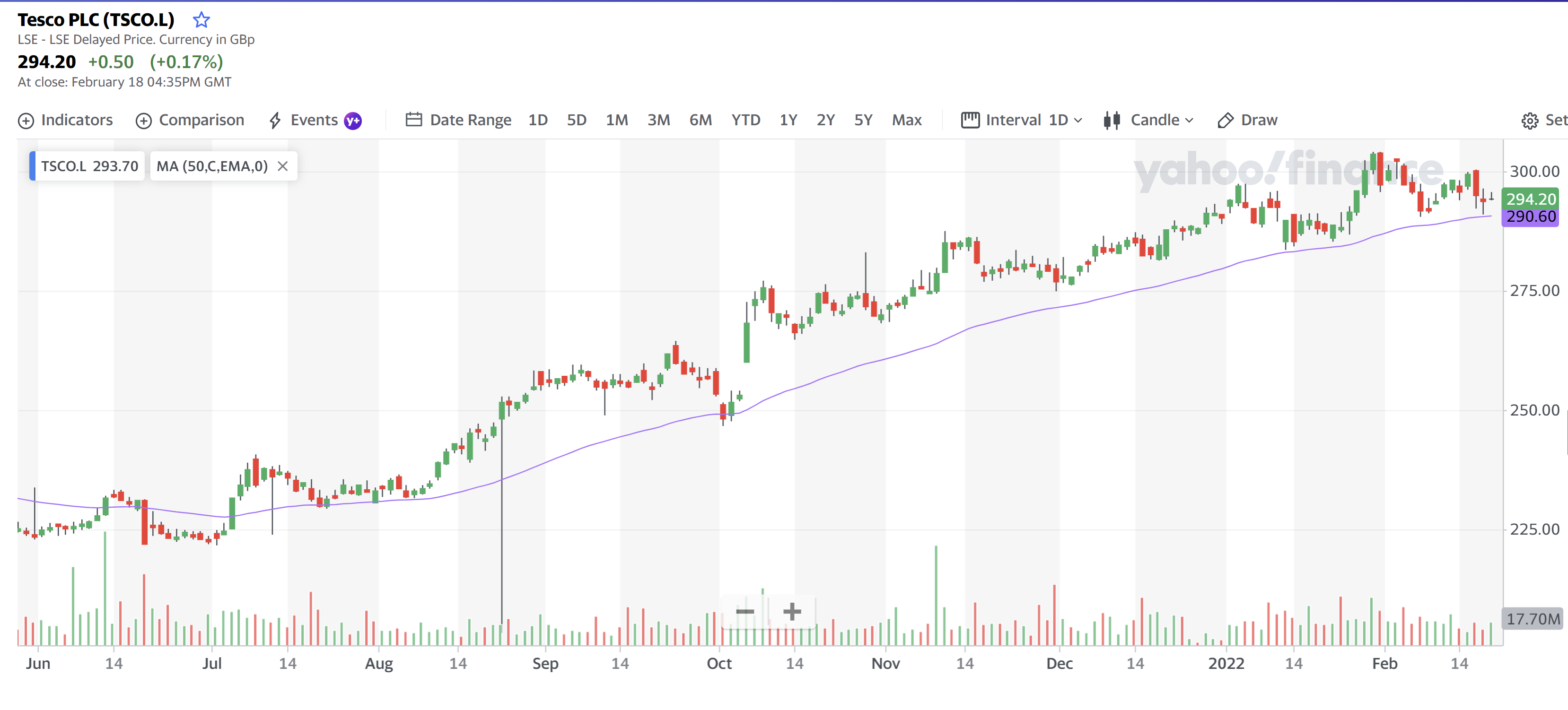
Task: Select the 6M date range
Action: (701, 120)
